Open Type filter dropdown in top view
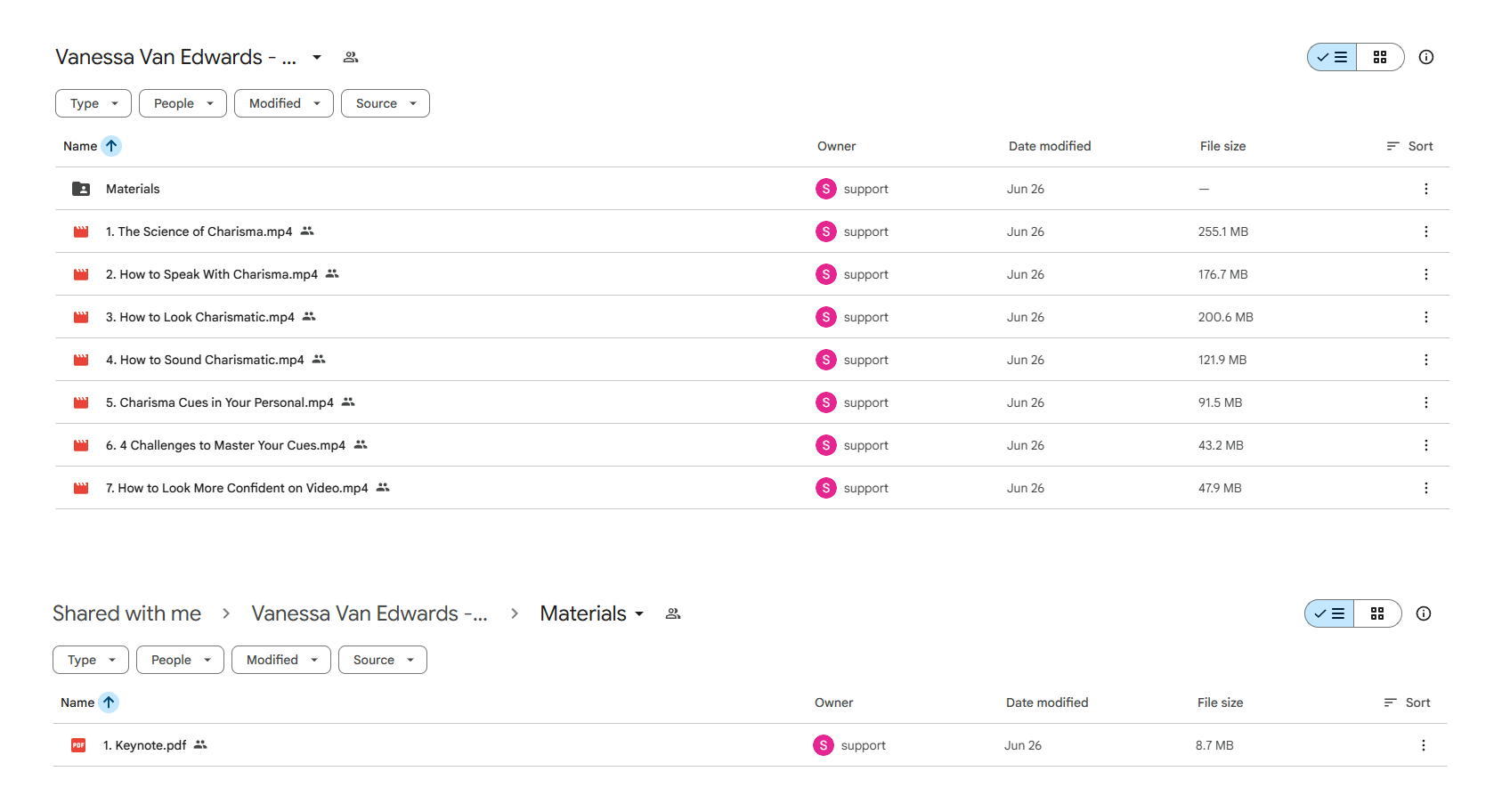This screenshot has width=1510, height=812. tap(93, 103)
